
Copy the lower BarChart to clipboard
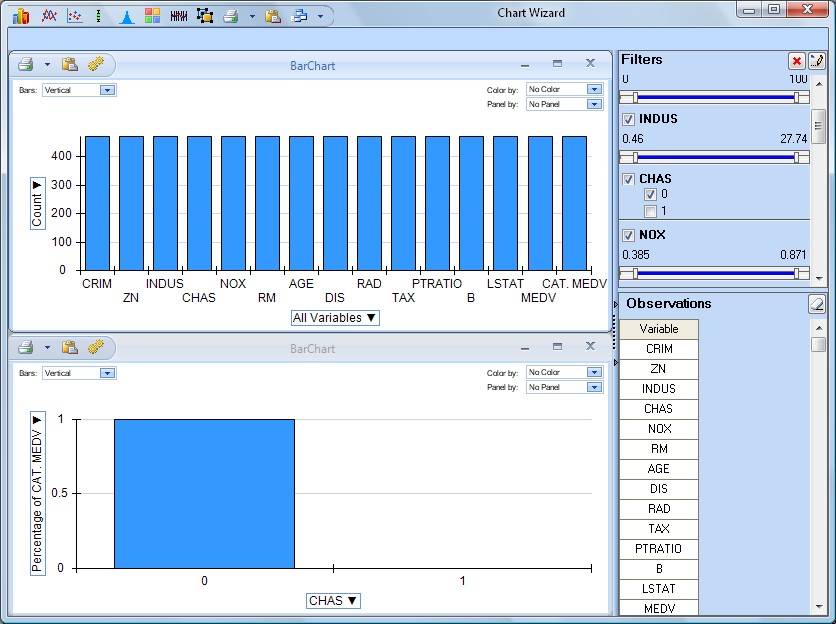pyautogui.click(x=70, y=347)
